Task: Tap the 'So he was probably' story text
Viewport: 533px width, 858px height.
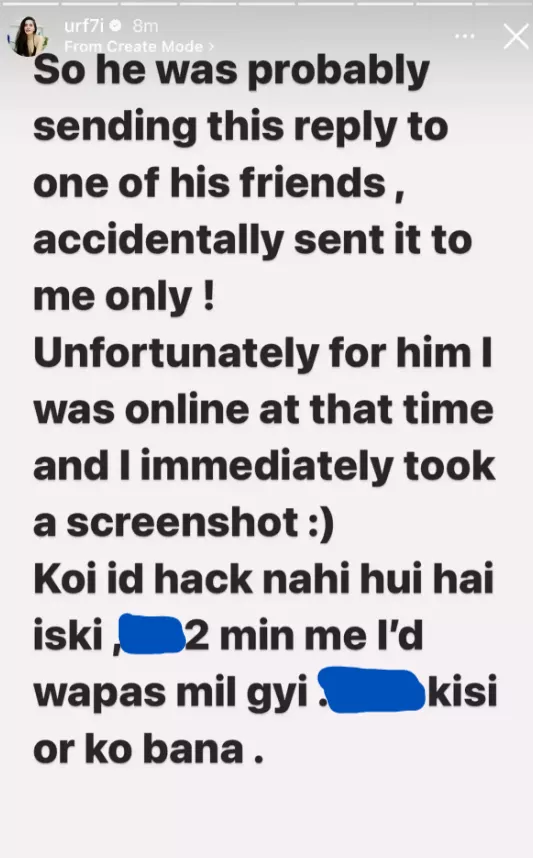Action: [231, 71]
